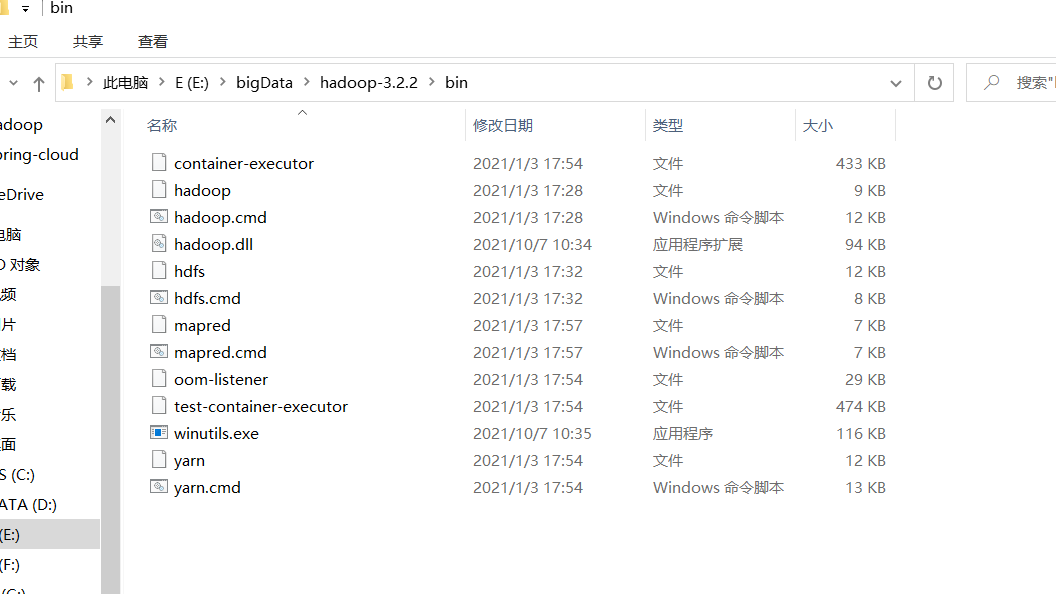The width and height of the screenshot is (1056, 594).
Task: Switch to the 查看 ribbon tab
Action: (152, 41)
